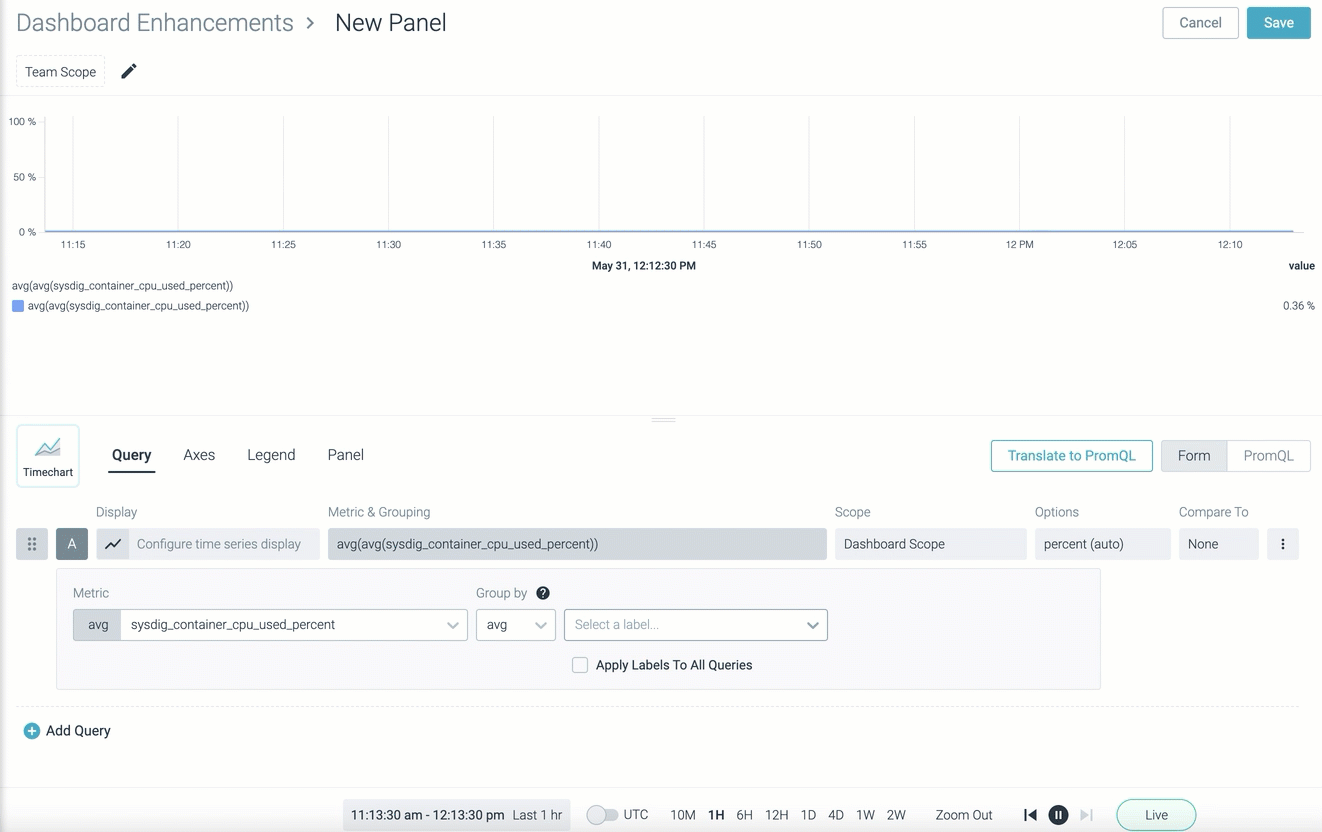The image size is (1322, 832).
Task: Open the query three-dot more menu
Action: [x=1283, y=544]
